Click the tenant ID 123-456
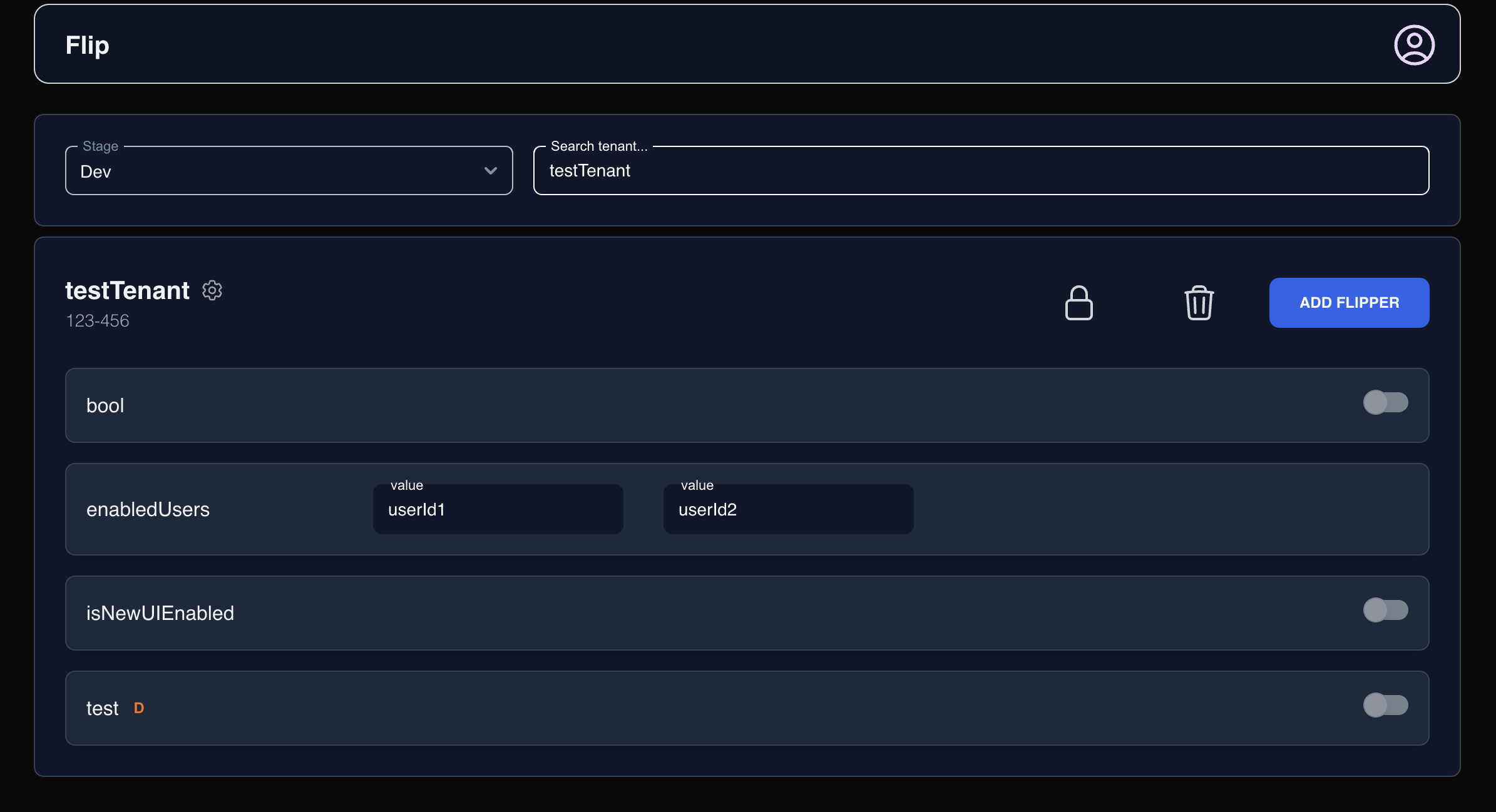Viewport: 1496px width, 812px height. click(98, 321)
